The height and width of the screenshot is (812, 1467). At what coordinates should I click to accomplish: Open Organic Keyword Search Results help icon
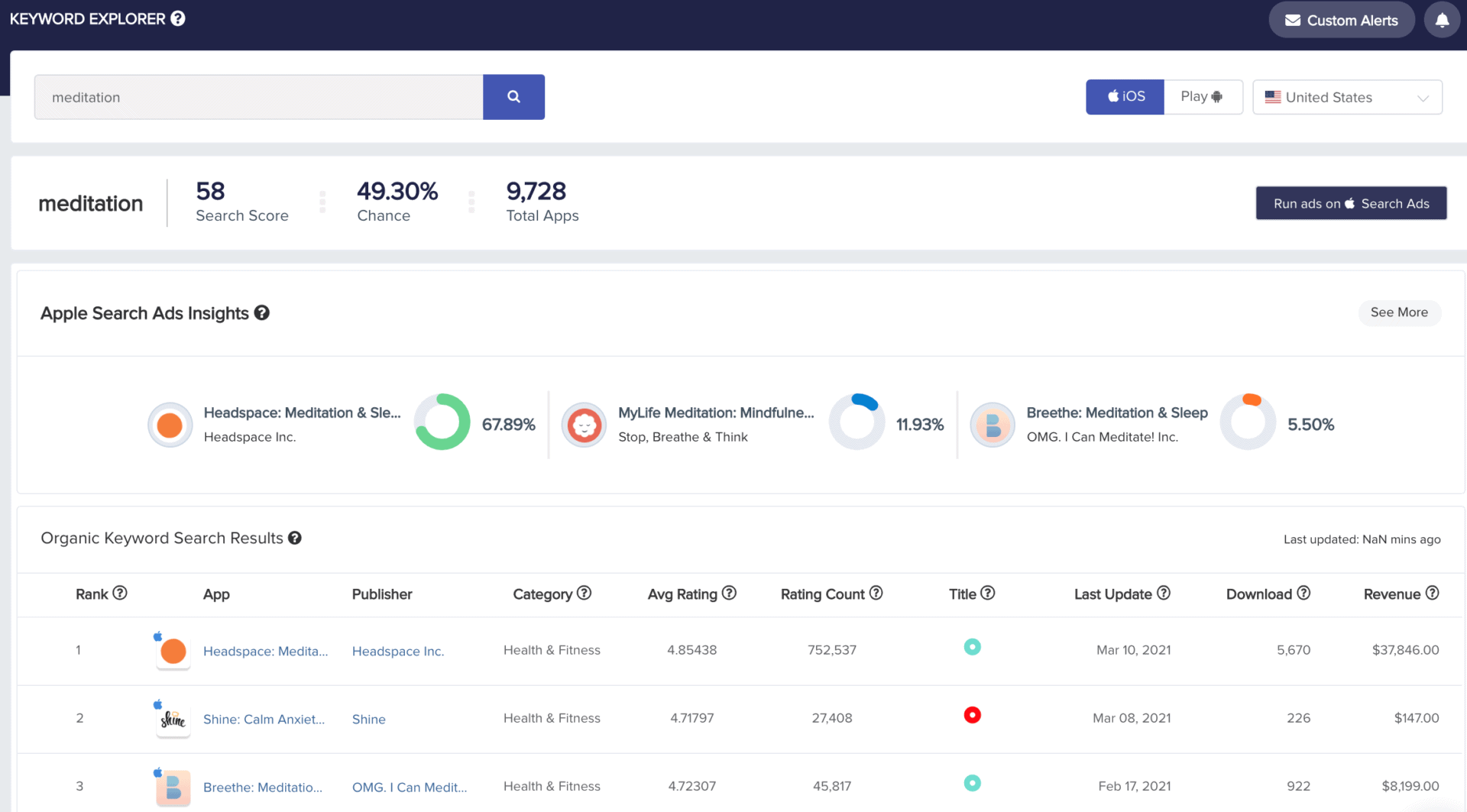(x=295, y=539)
